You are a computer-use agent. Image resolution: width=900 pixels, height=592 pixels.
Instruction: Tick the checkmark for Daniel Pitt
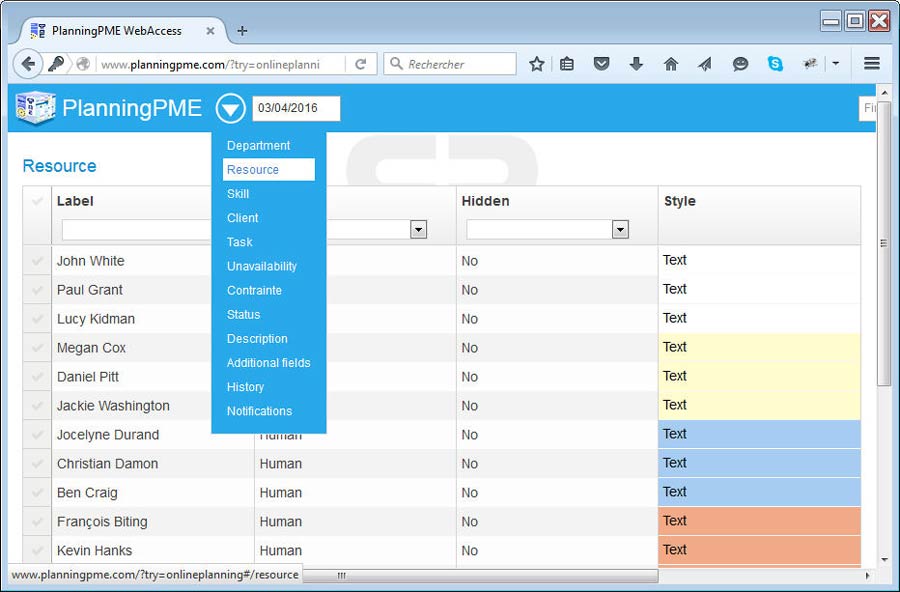coord(37,377)
